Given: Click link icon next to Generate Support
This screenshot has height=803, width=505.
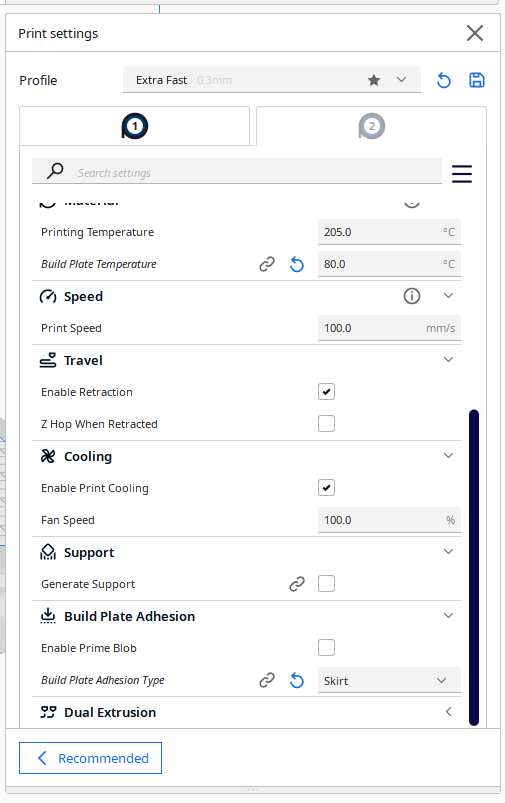Looking at the screenshot, I should (297, 584).
